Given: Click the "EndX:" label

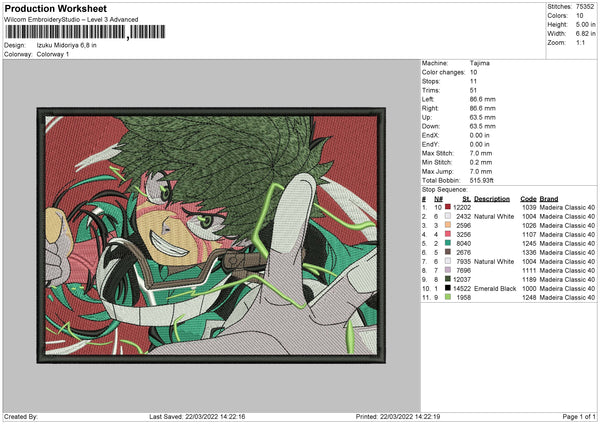Looking at the screenshot, I should coord(430,135).
